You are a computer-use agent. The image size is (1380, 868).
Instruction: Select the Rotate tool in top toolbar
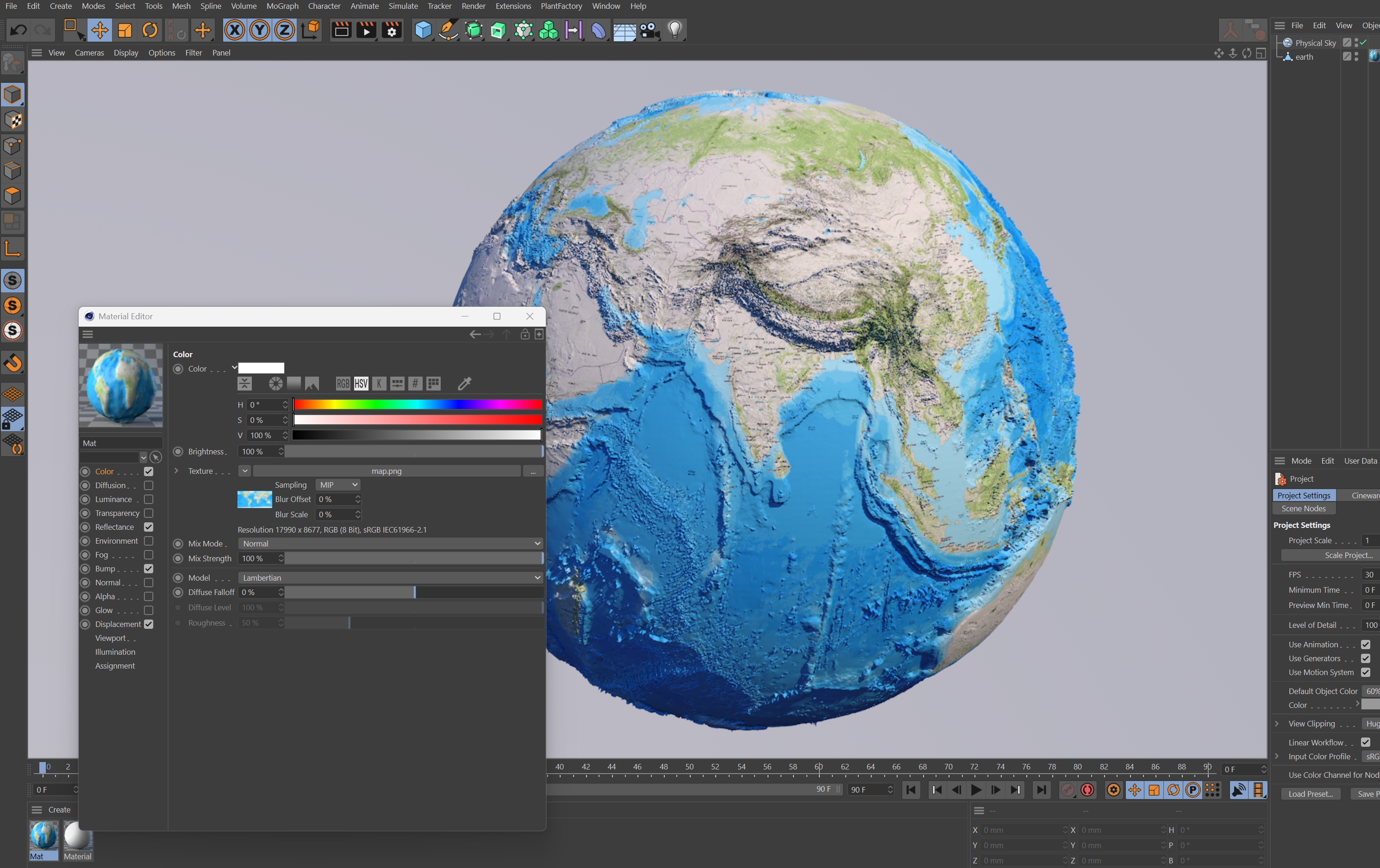point(150,30)
